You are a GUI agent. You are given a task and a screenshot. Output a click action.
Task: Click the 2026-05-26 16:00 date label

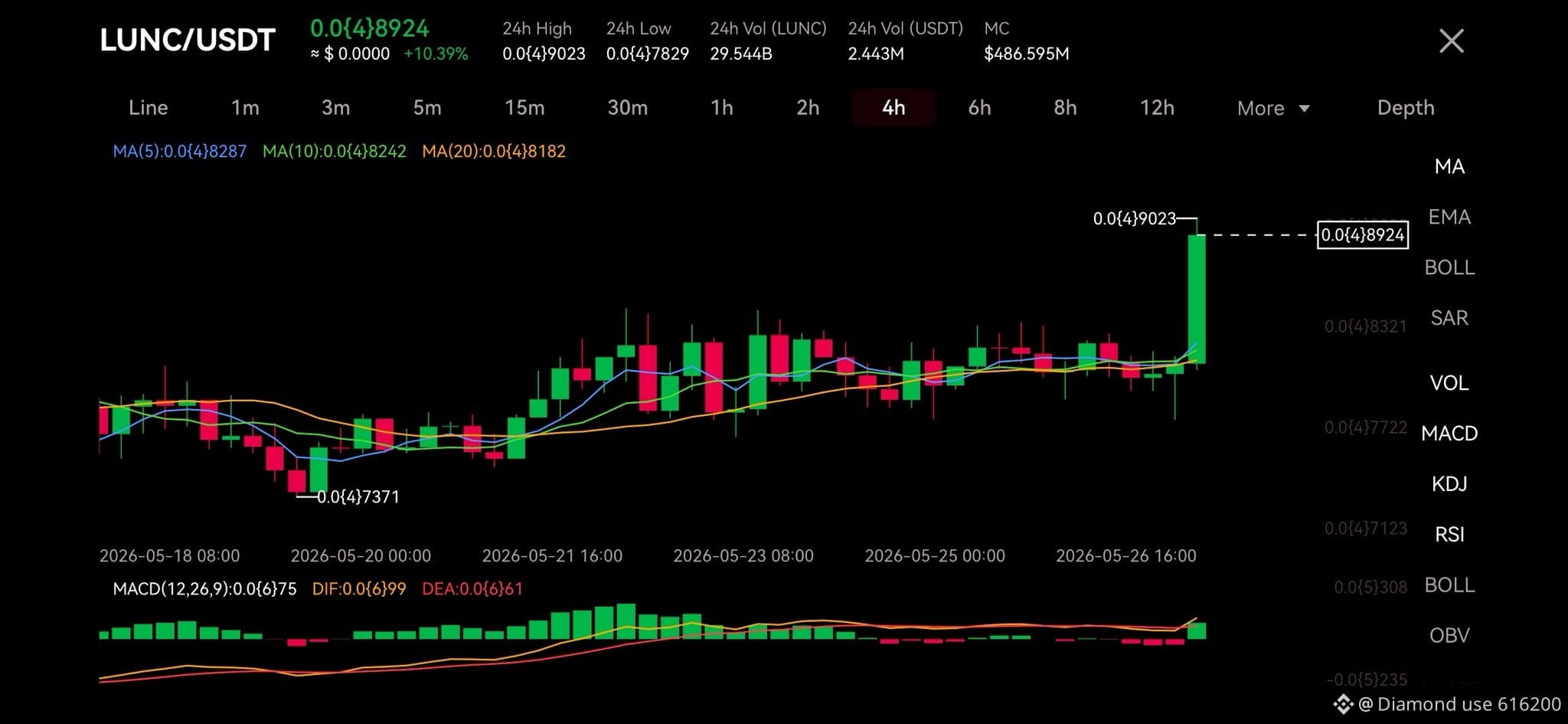1126,555
